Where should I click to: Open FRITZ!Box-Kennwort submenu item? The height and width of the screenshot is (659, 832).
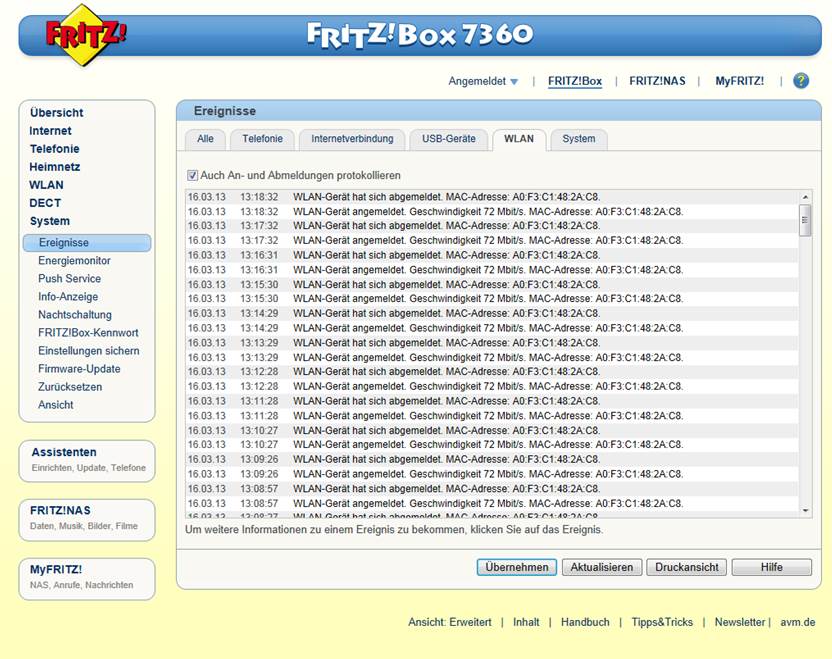click(x=88, y=333)
